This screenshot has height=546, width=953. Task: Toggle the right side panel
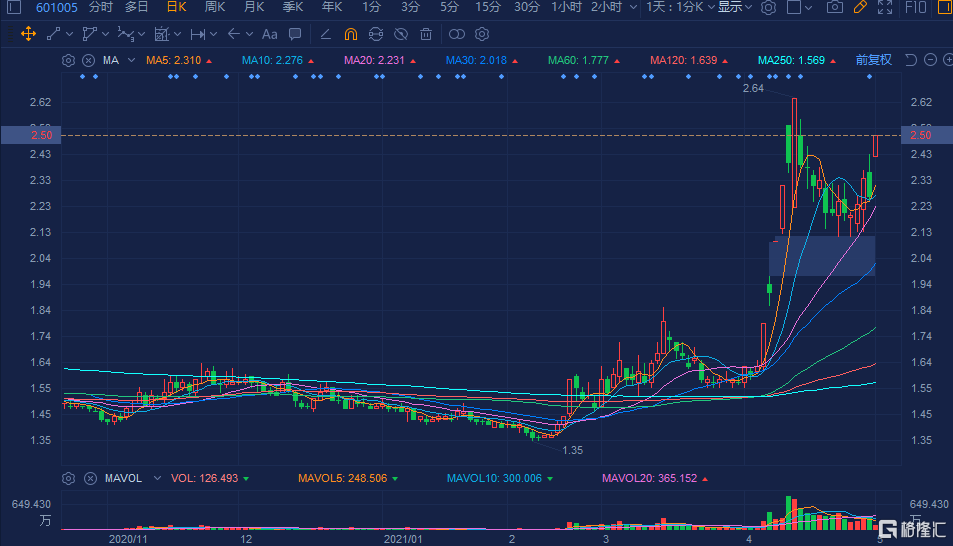coord(946,7)
